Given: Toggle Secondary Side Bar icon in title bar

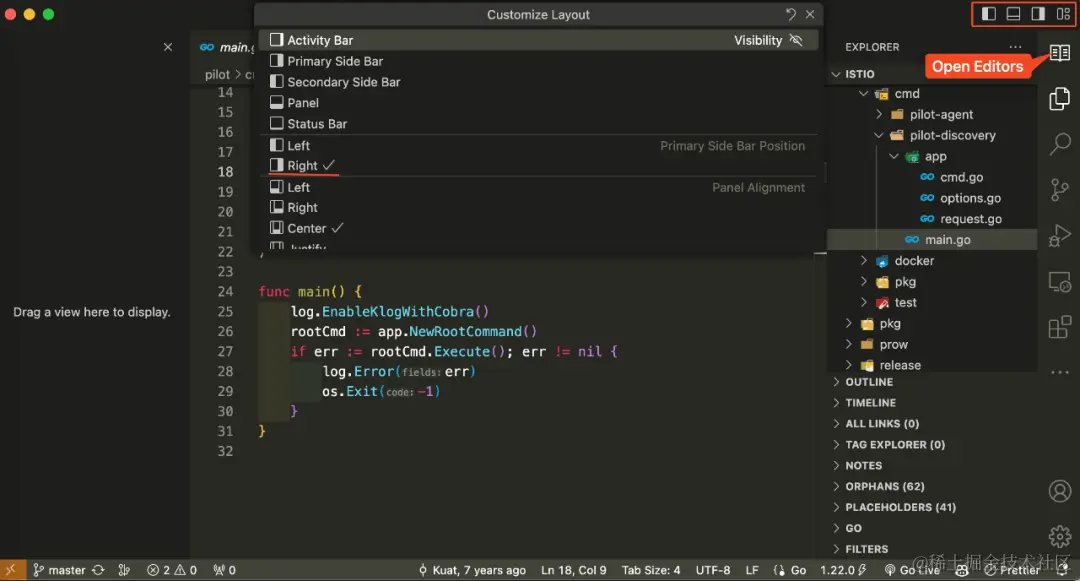Looking at the screenshot, I should (1038, 14).
